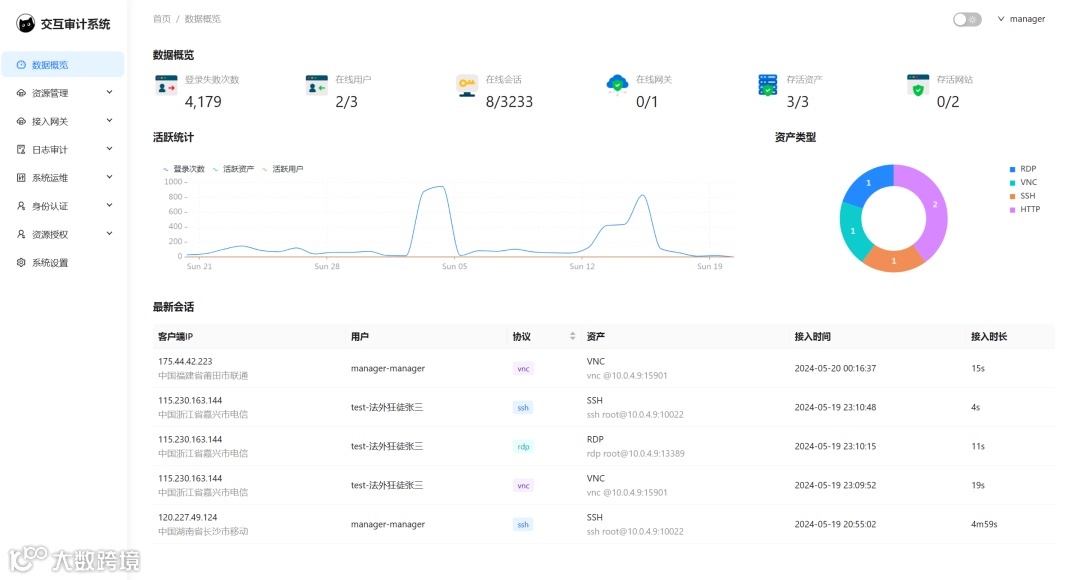The image size is (1080, 580).
Task: Toggle the theme switch near manager
Action: (x=967, y=19)
